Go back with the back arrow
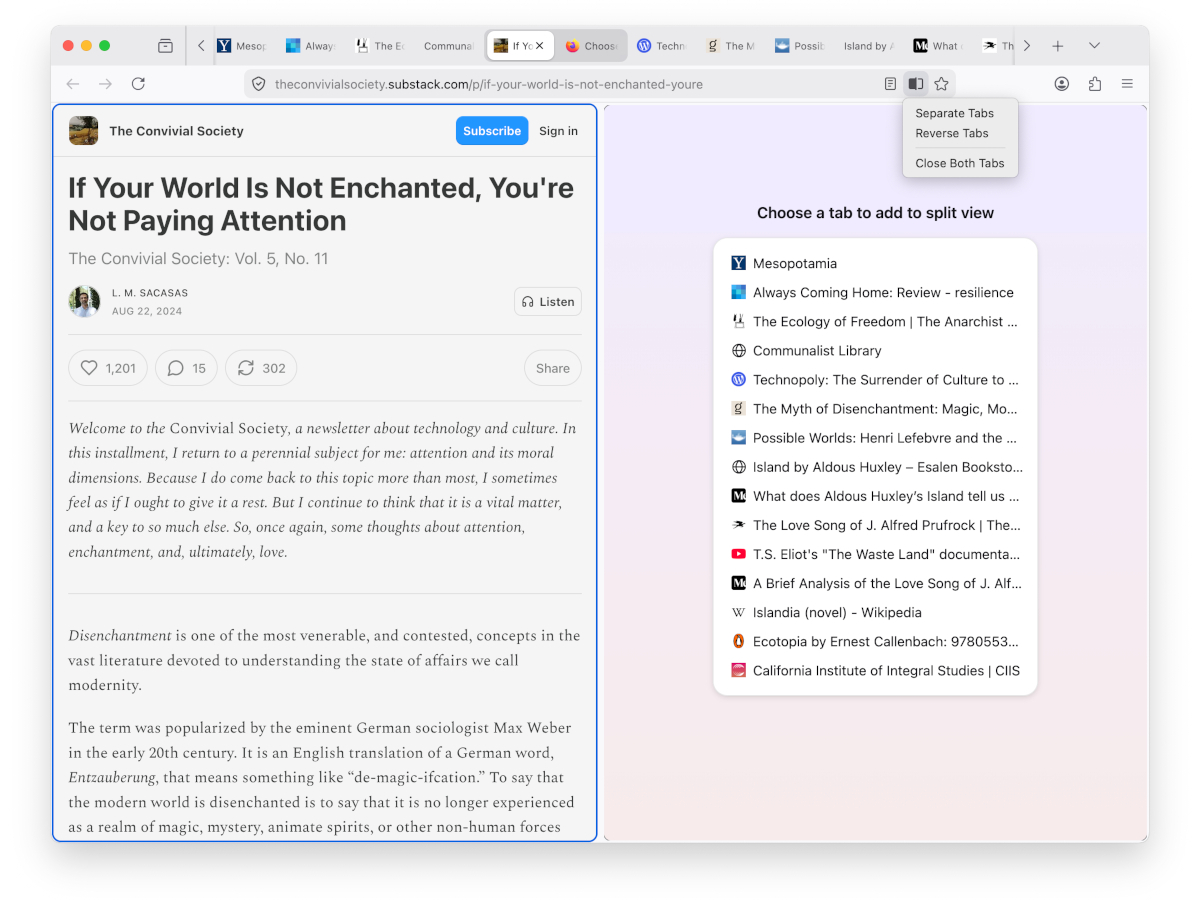Screen dimensions: 1200x900 [x=72, y=84]
